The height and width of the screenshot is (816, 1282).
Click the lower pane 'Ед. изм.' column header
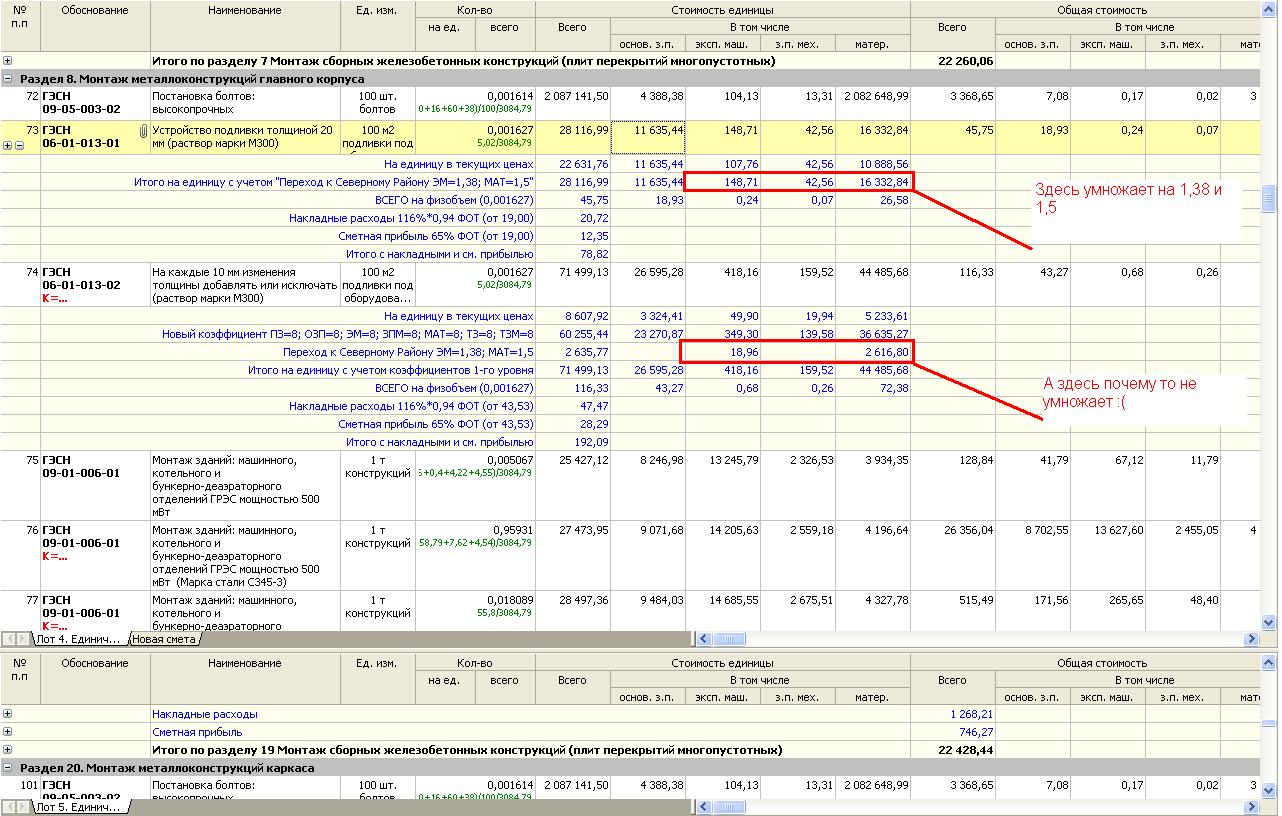(377, 680)
